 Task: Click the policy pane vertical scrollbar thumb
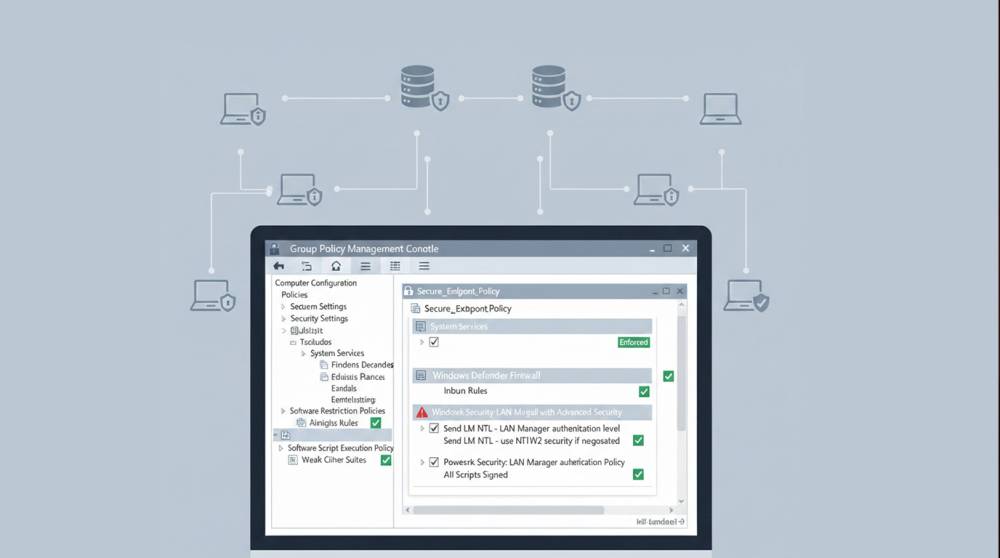681,374
